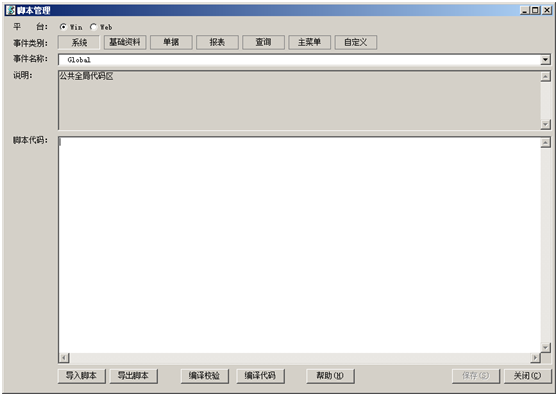Viewport: 558px width, 396px height.
Task: Click the 脚本管理 title bar app icon
Action: click(11, 10)
